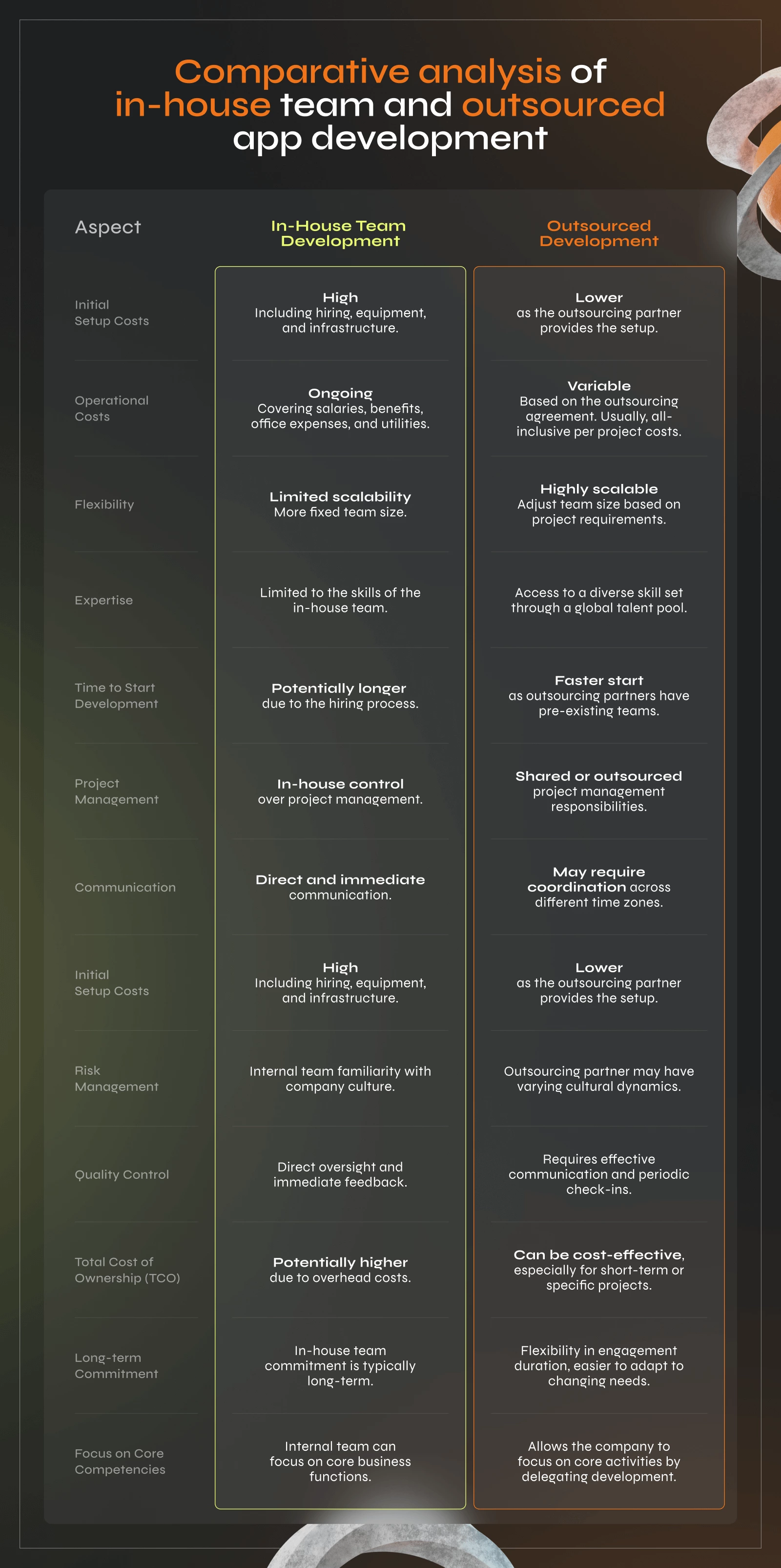
Task: Click the "Limited scalability" cell text
Action: (x=340, y=497)
